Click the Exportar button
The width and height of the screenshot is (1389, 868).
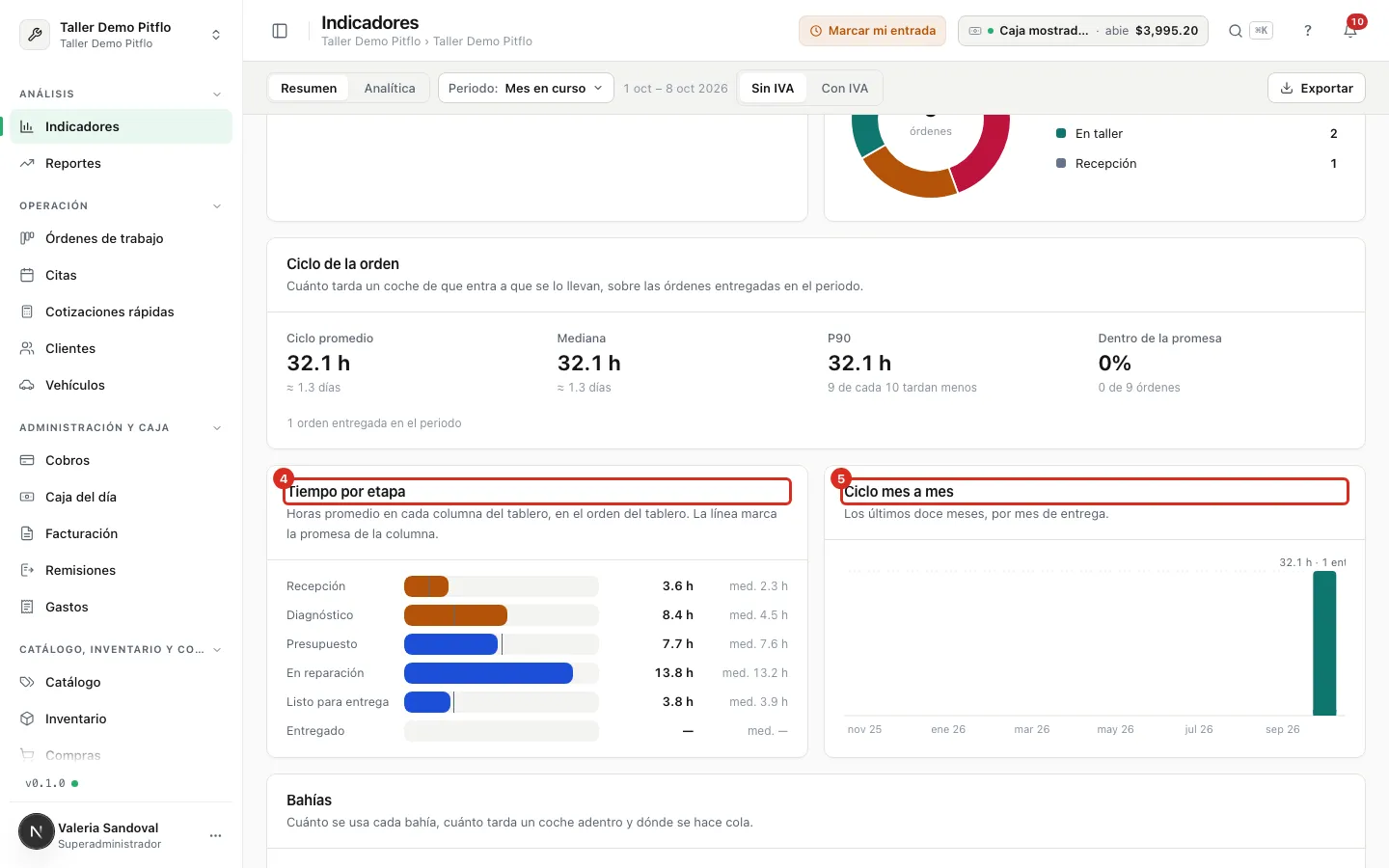[1317, 88]
